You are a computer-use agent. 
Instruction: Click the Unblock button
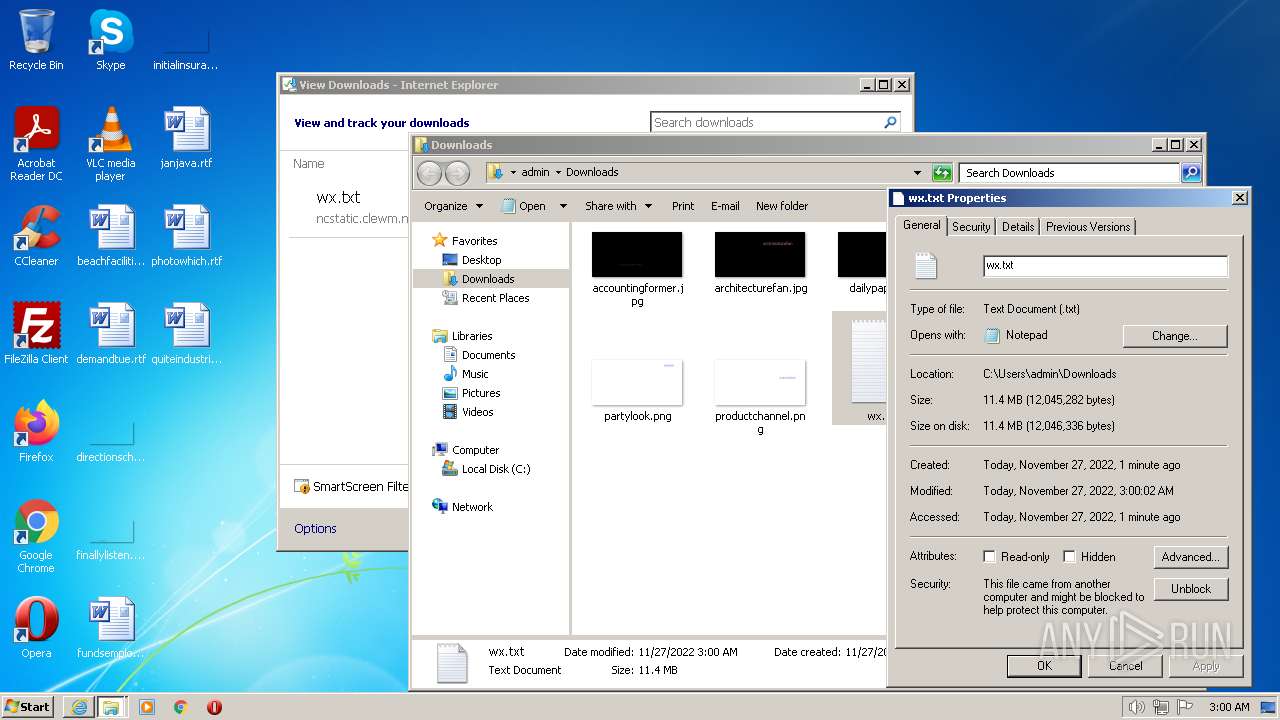pyautogui.click(x=1190, y=589)
